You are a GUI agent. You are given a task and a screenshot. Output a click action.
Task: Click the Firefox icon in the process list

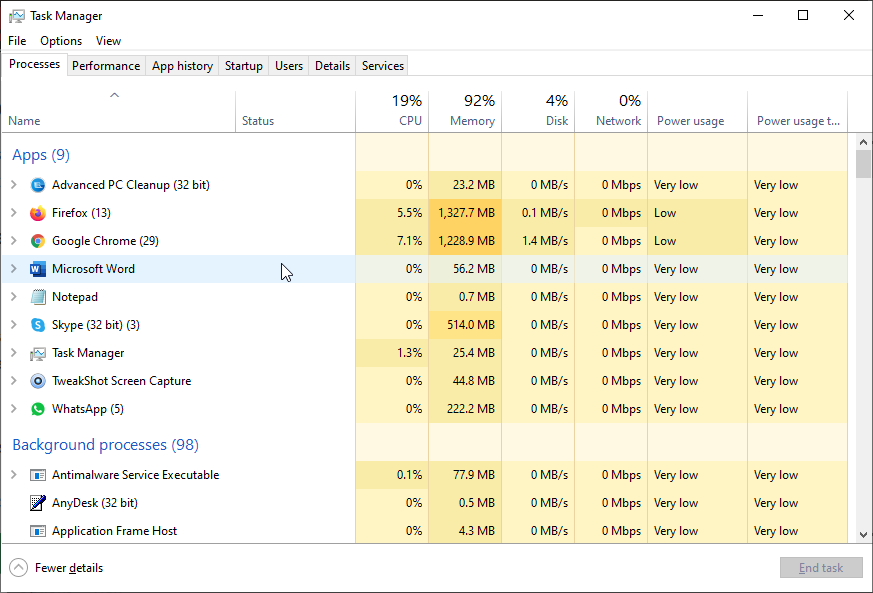pos(38,213)
